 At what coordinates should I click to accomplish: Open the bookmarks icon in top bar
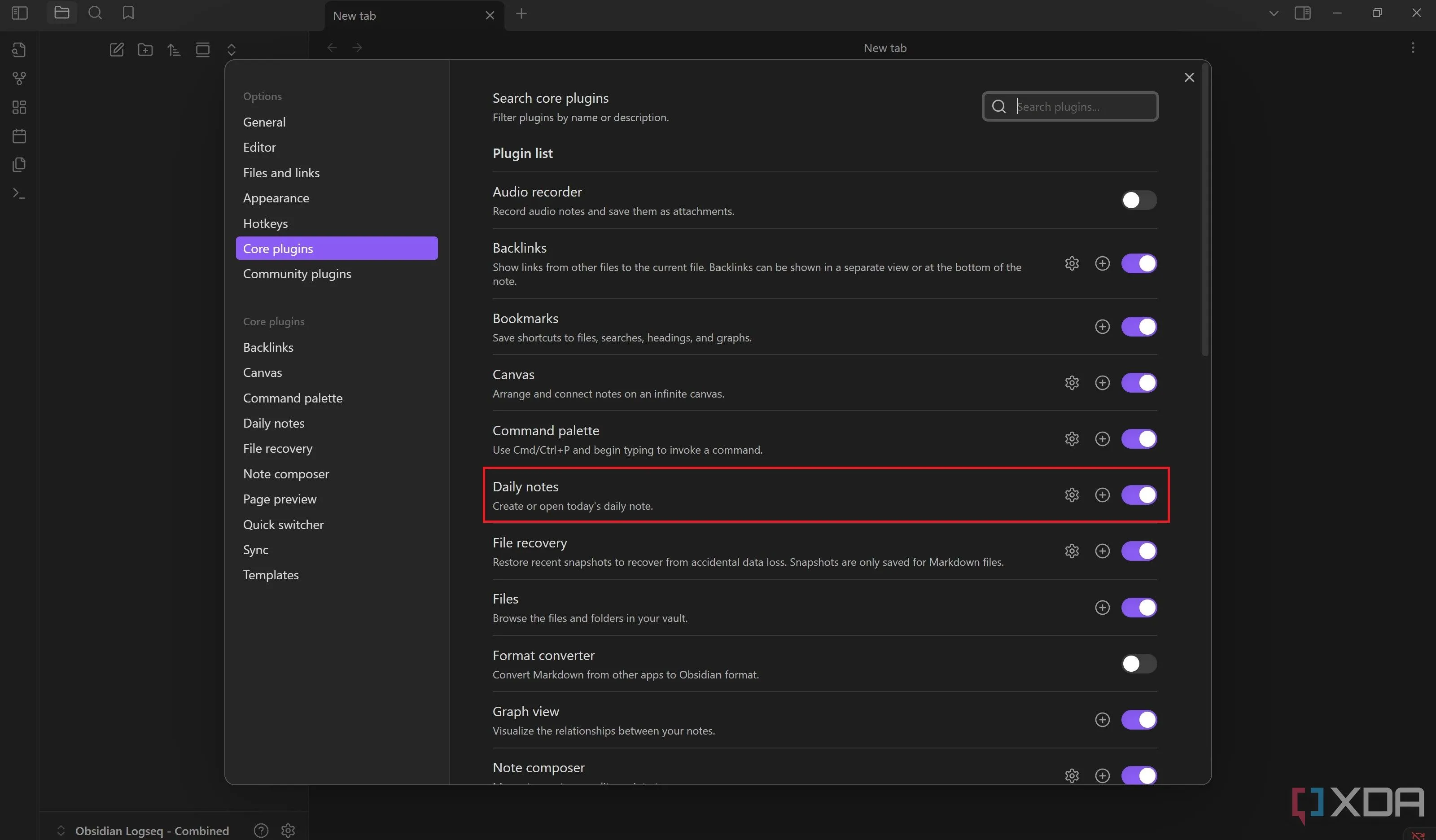[x=128, y=13]
